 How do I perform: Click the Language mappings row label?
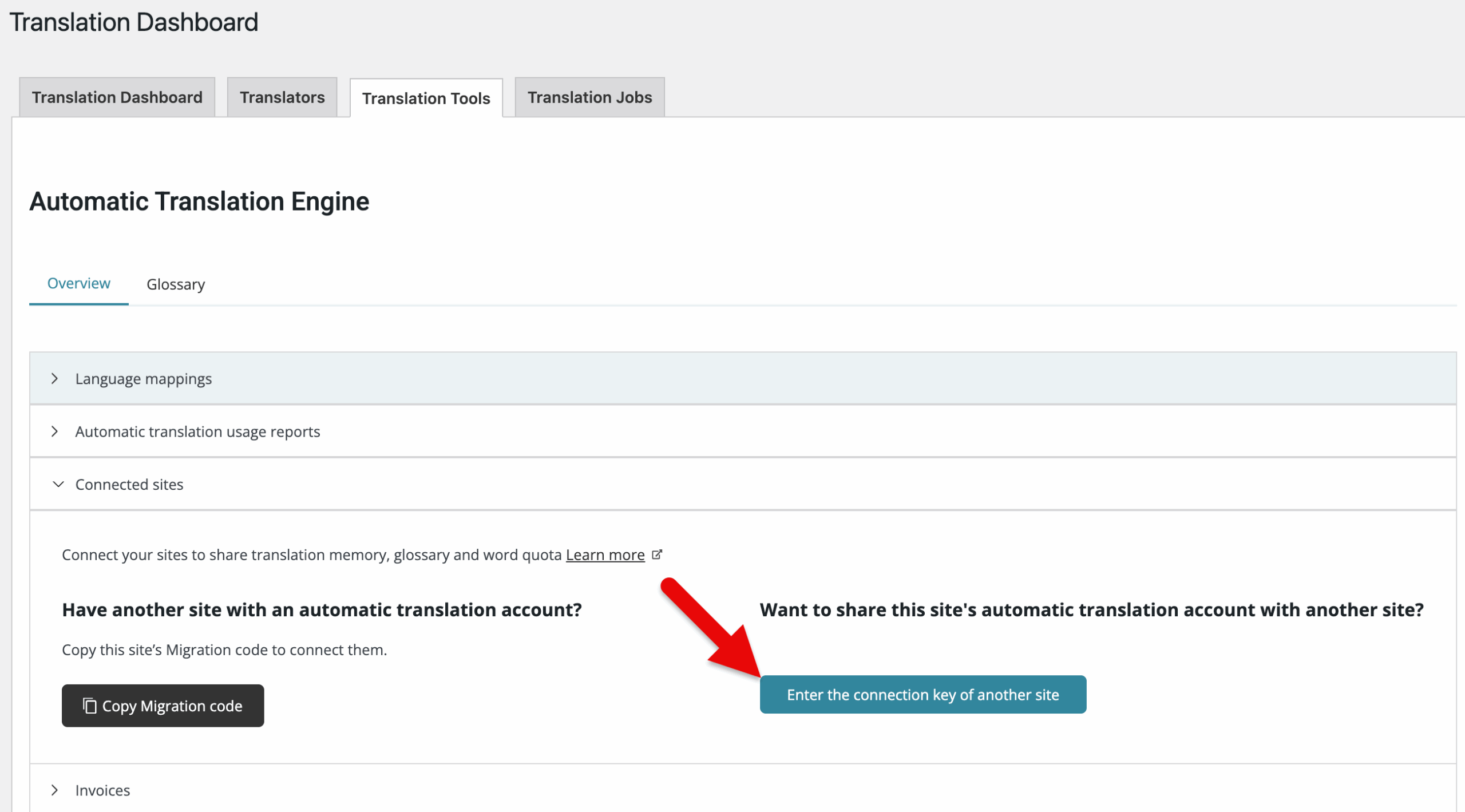[x=144, y=379]
